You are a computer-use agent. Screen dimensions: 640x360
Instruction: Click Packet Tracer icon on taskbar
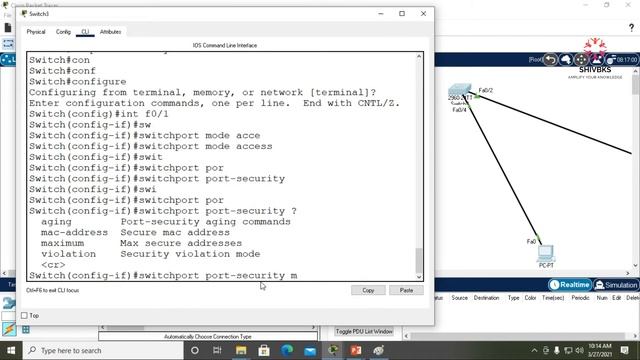pyautogui.click(x=333, y=350)
